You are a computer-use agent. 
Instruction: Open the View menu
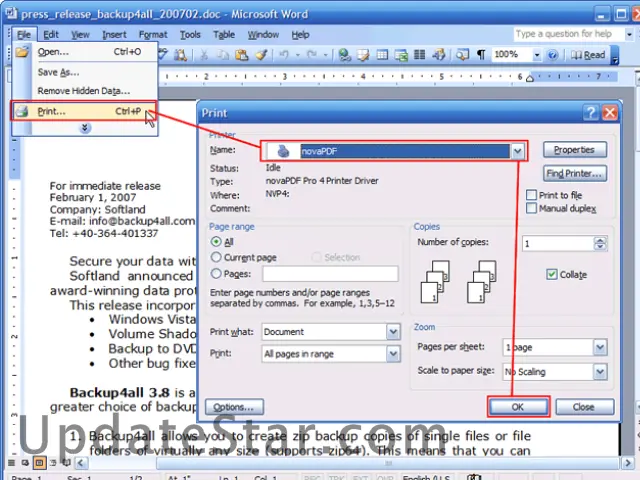point(80,35)
